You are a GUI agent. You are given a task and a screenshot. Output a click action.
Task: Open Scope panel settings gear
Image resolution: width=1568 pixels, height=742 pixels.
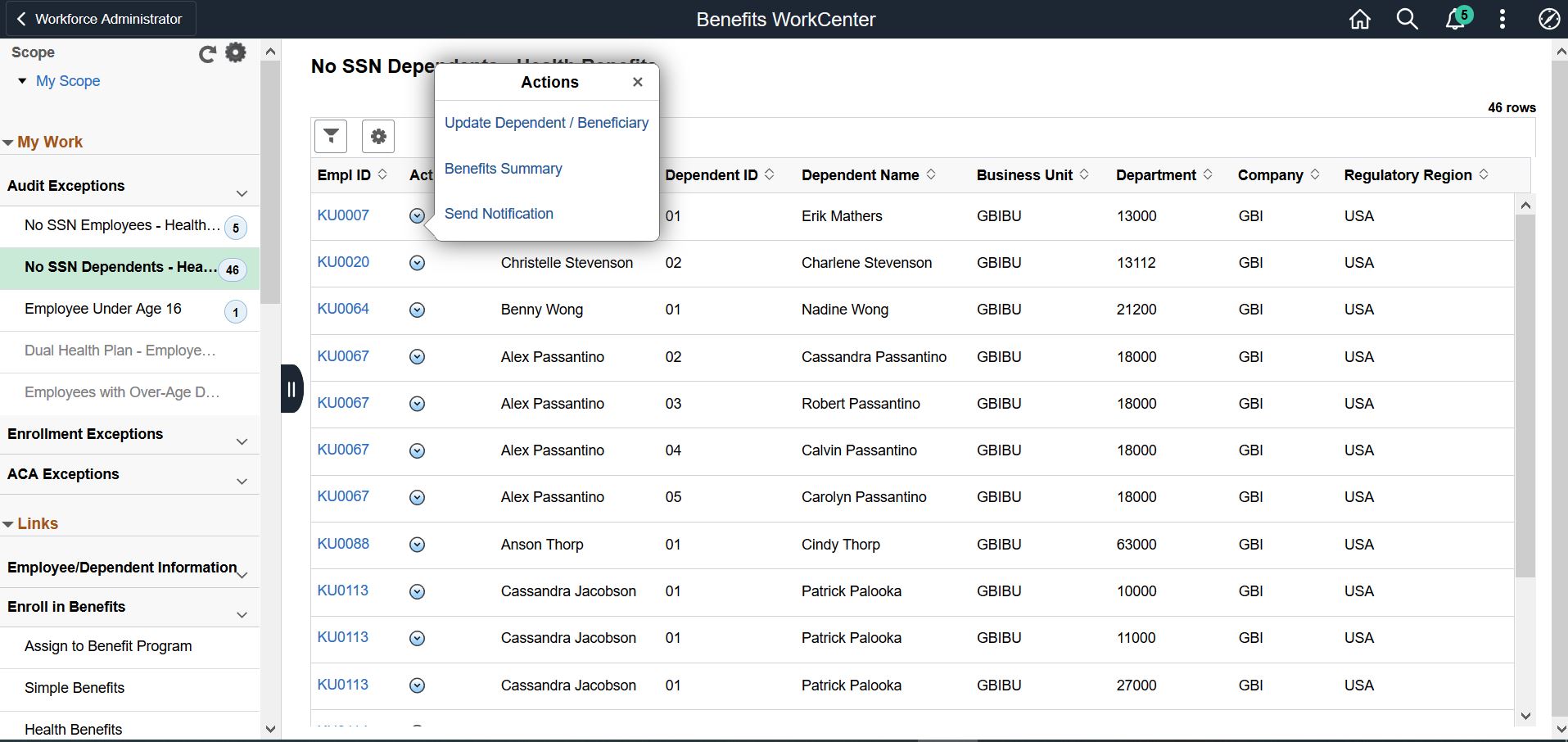pos(236,53)
